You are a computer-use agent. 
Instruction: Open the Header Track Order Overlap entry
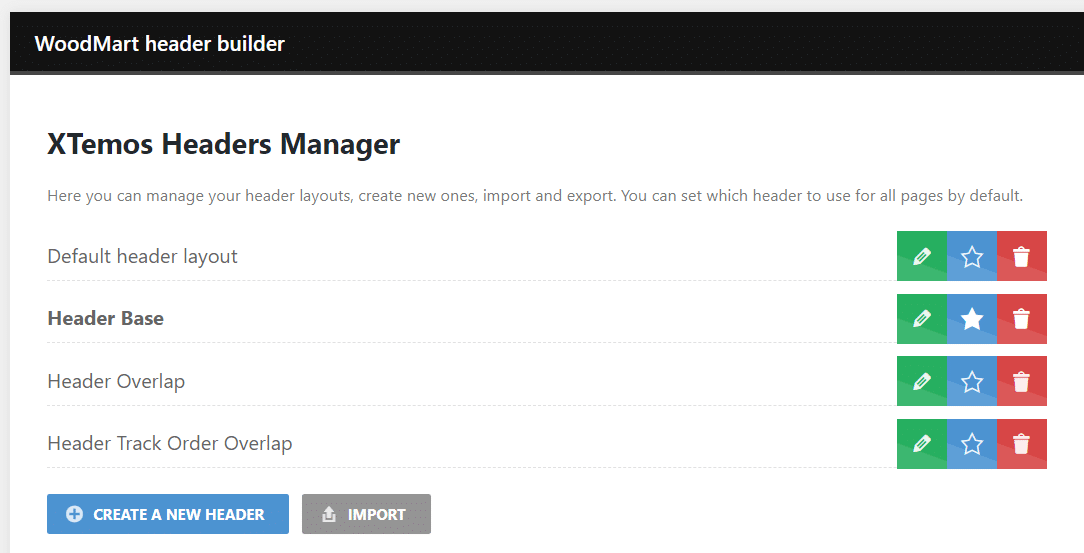pos(170,443)
